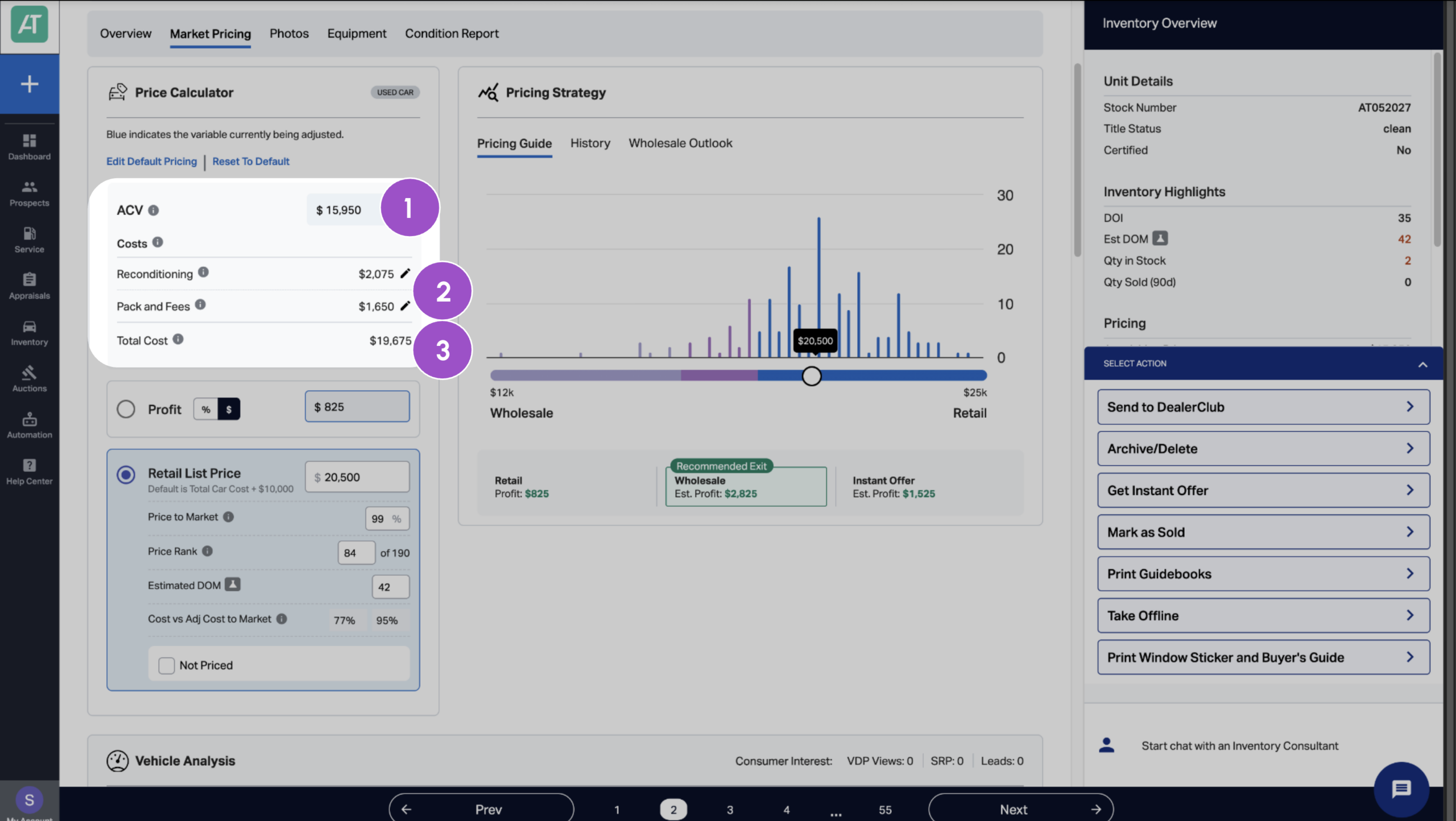Screen dimensions: 1456x821
Task: Click Edit Default Pricing link
Action: (151, 162)
